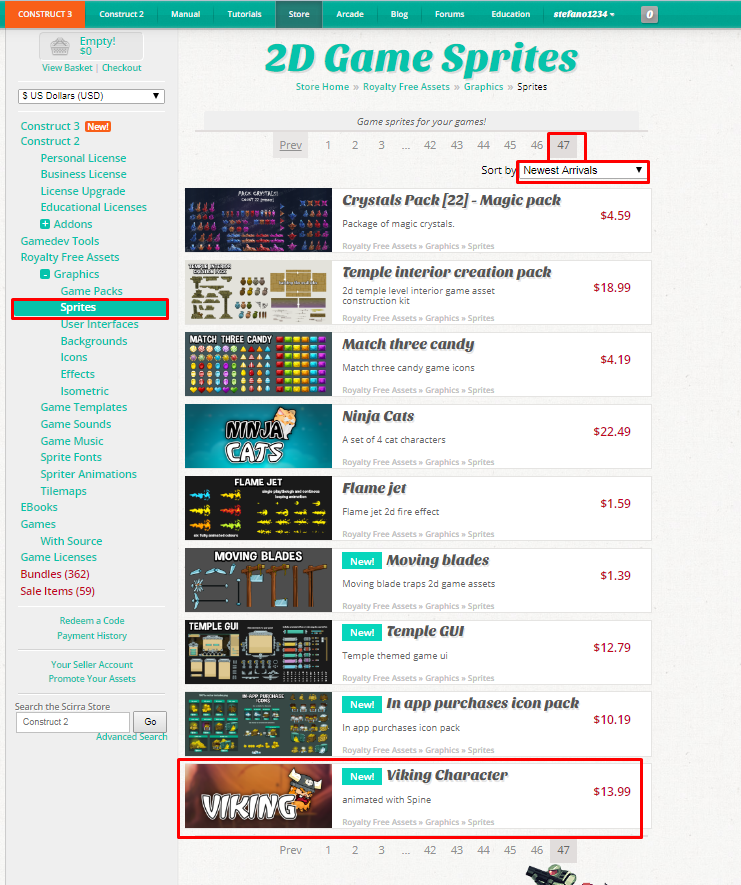Screen dimensions: 741x885
Task: Open the Construct 3 navbar tab
Action: coord(45,14)
